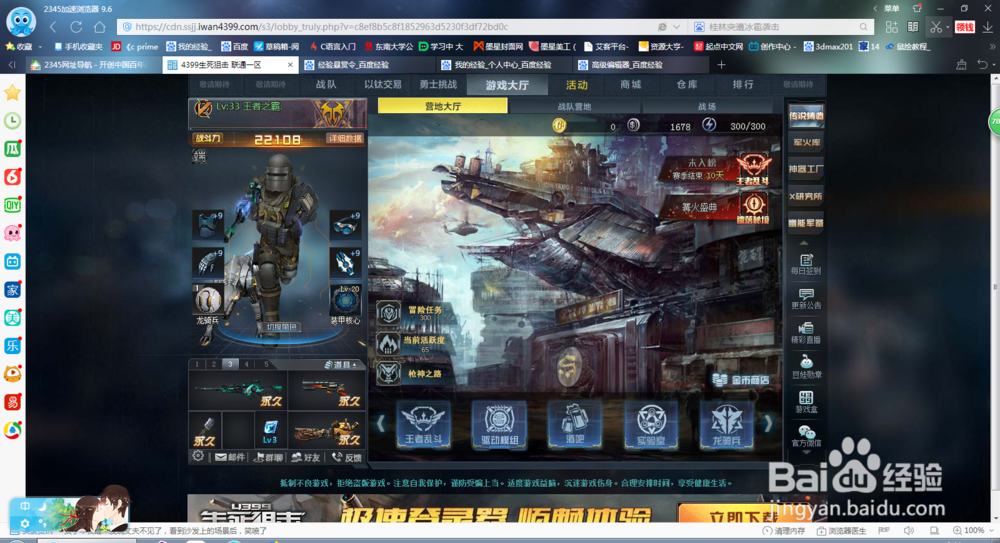Open the 邮件 mail button
The image size is (1000, 543).
click(x=230, y=457)
